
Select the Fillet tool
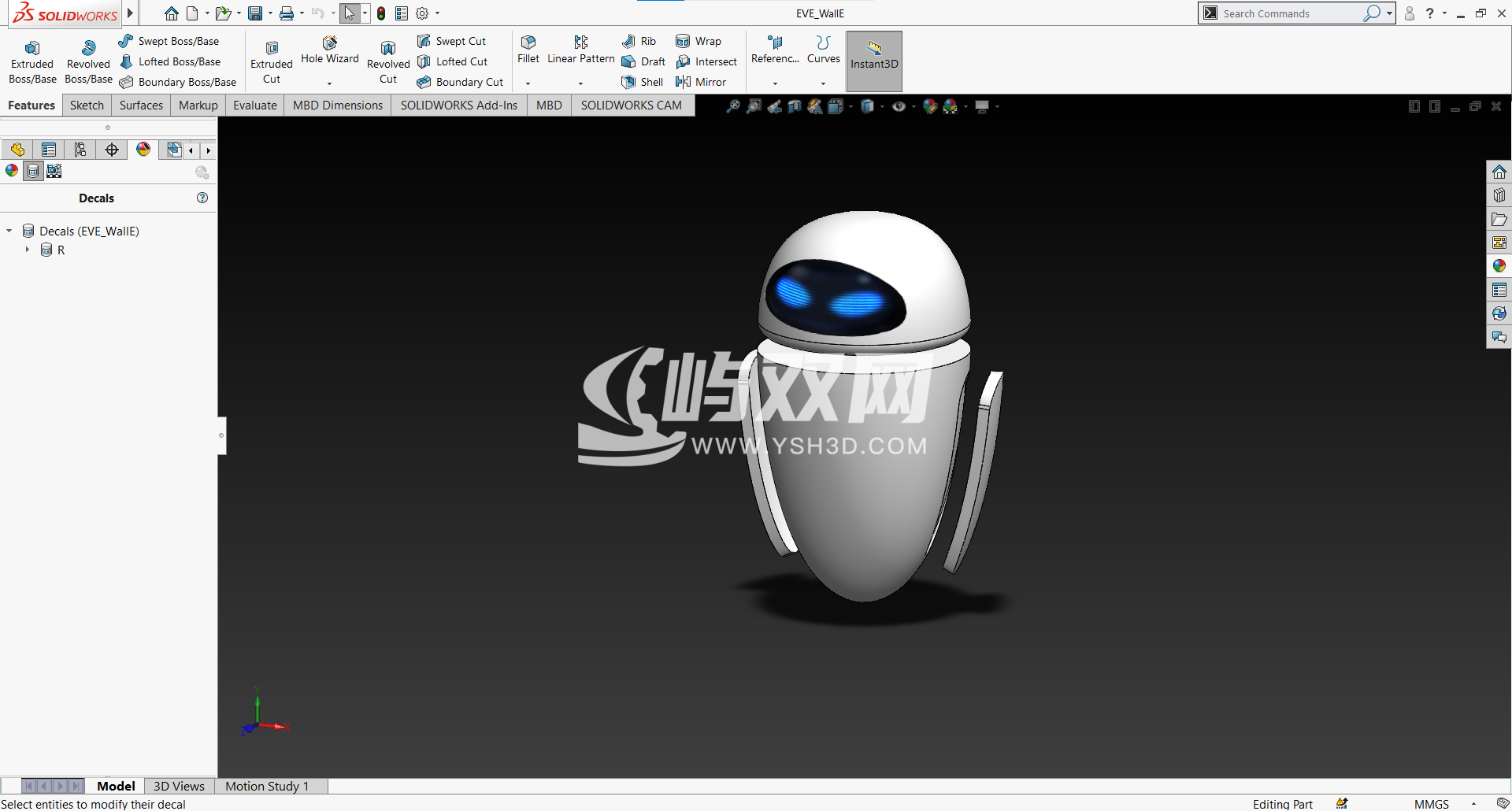[528, 50]
